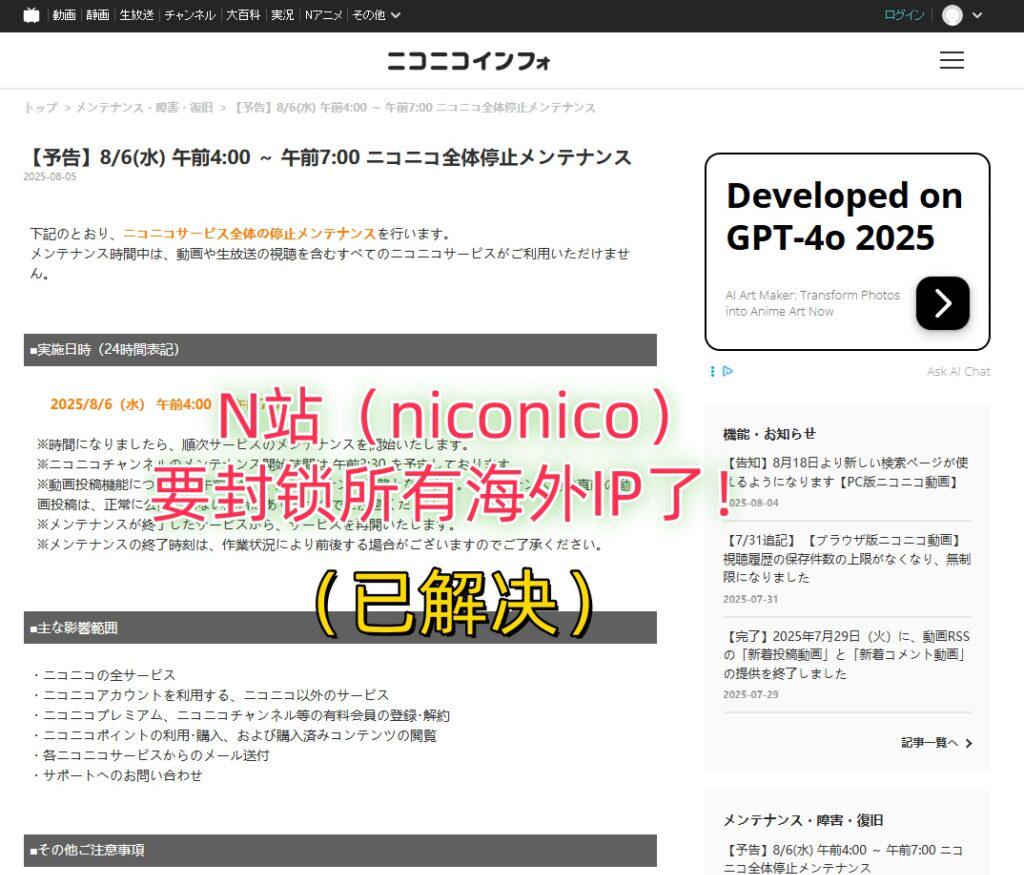
Task: Click the 実施日時 section header
Action: 340,349
